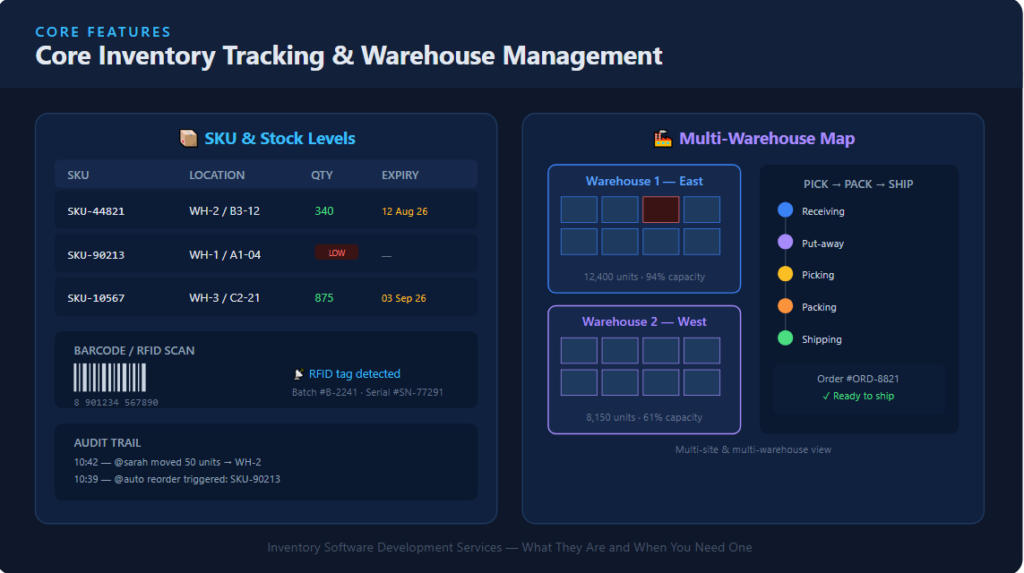Click audit entry 10:39 auto reorder triggered
Viewport: 1024px width, 573px height.
tap(177, 479)
